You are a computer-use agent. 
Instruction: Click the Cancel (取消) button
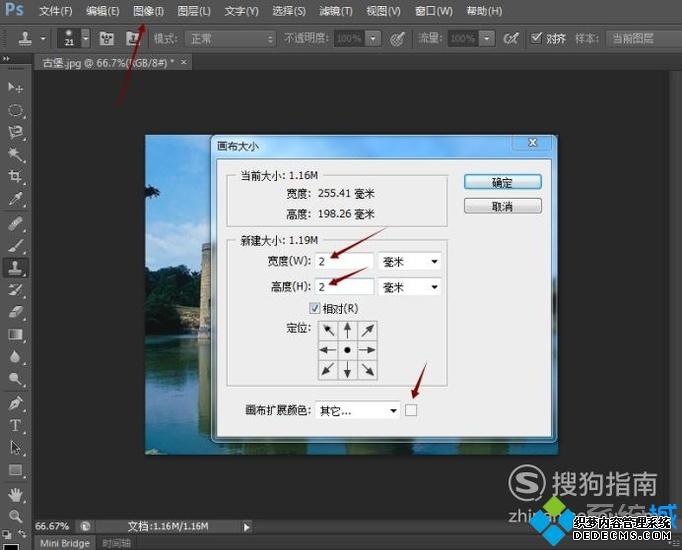click(502, 206)
